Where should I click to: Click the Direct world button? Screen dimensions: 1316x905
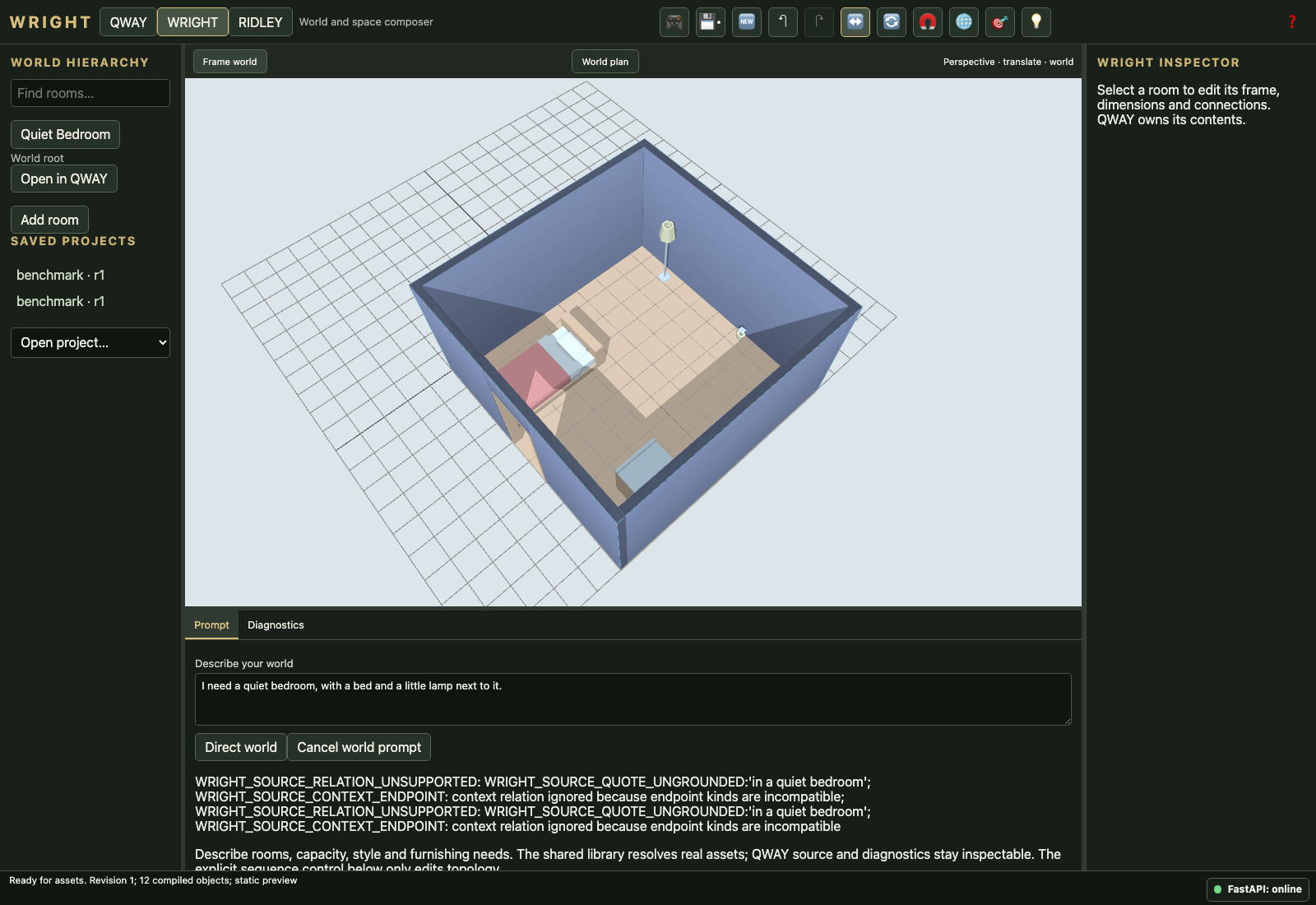coord(241,747)
